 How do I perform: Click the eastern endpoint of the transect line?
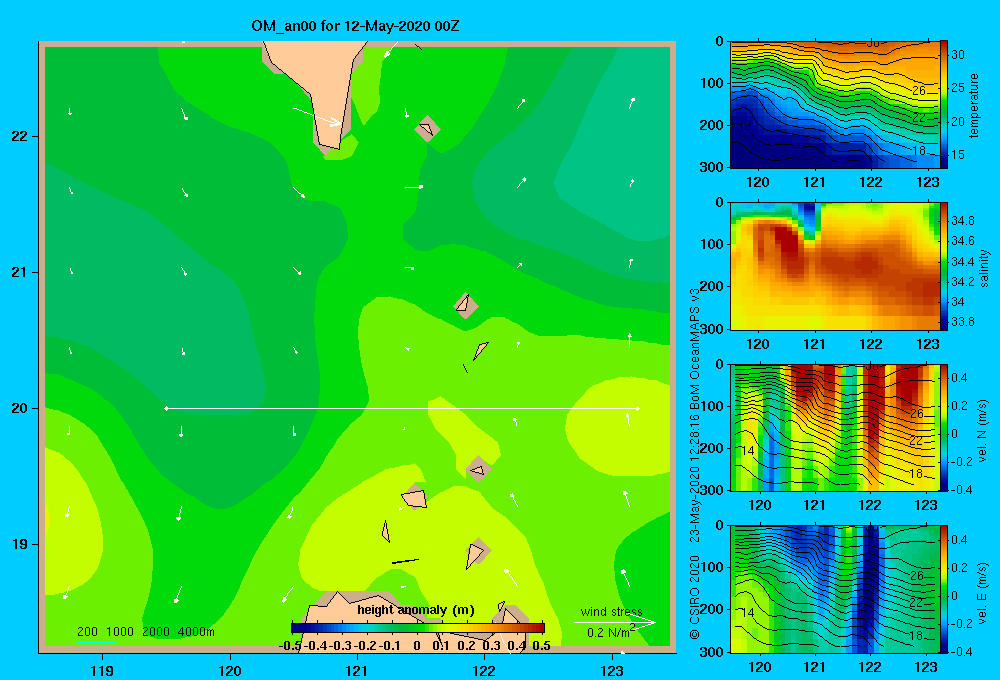click(638, 408)
